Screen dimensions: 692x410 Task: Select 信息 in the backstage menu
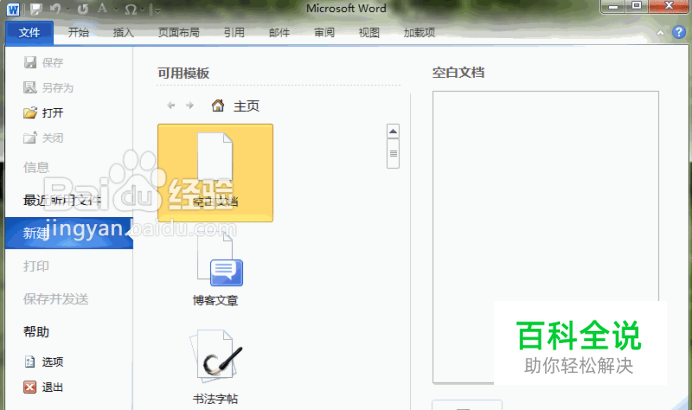[36, 167]
